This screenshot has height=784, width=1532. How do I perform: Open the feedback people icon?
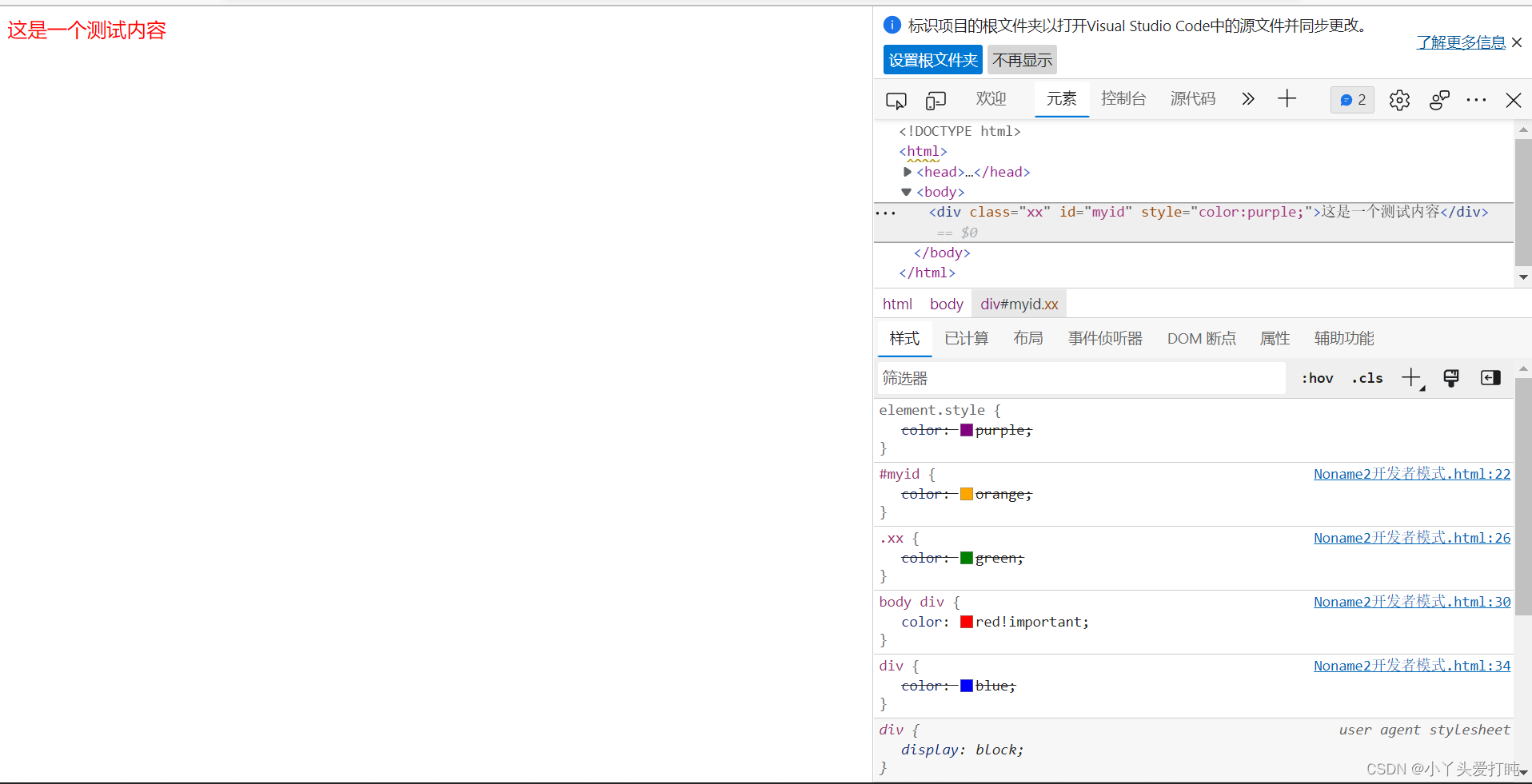[1439, 100]
